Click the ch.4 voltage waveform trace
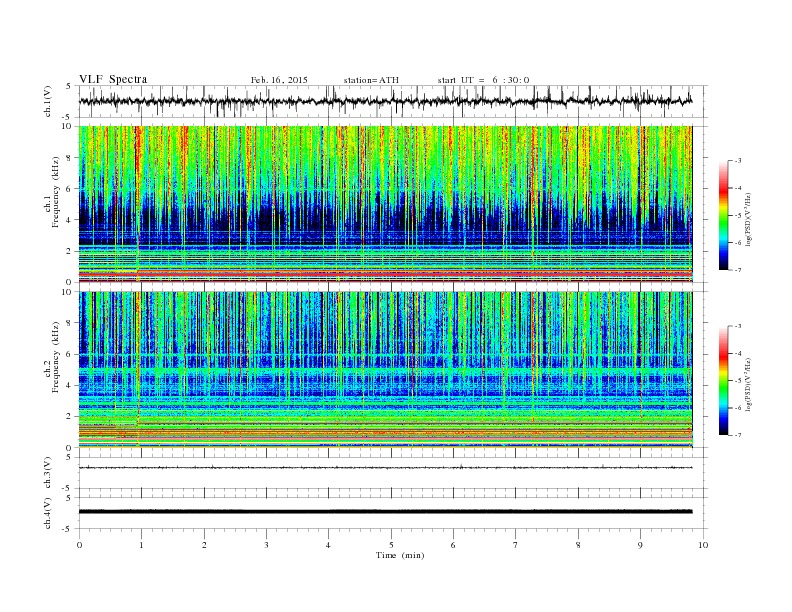The height and width of the screenshot is (612, 792). (x=385, y=512)
